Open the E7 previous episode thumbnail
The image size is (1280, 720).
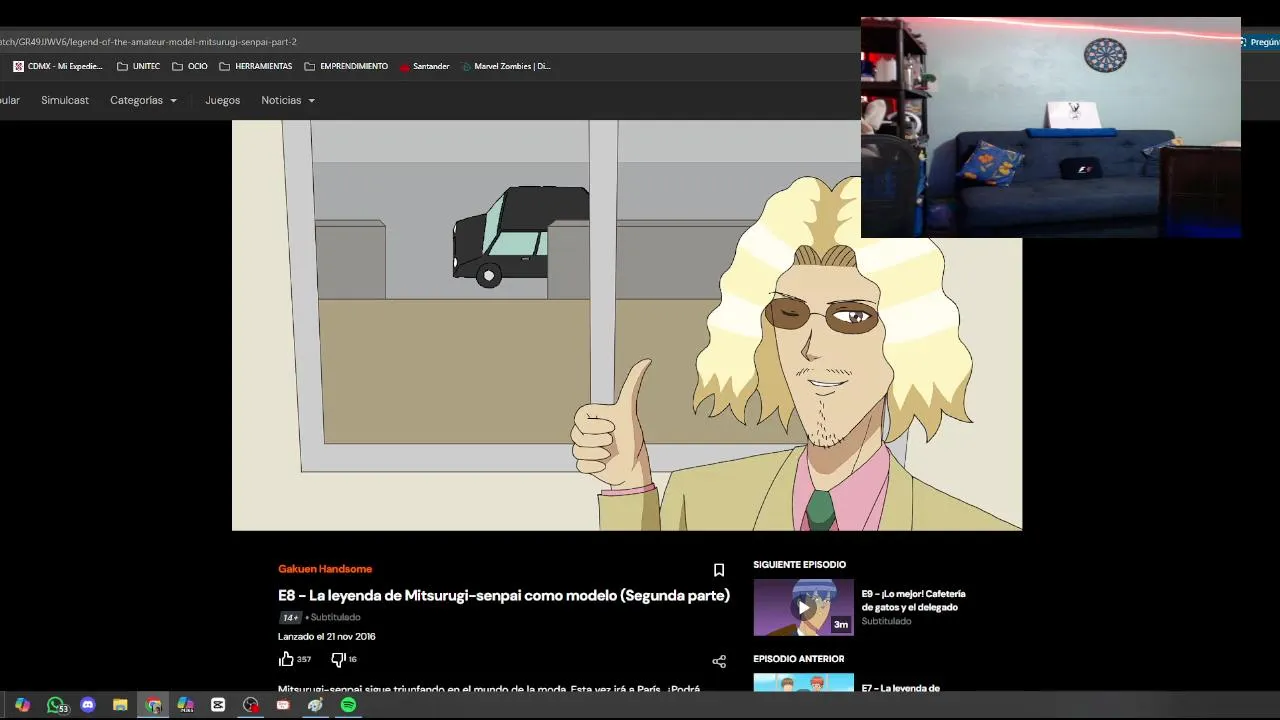[803, 683]
